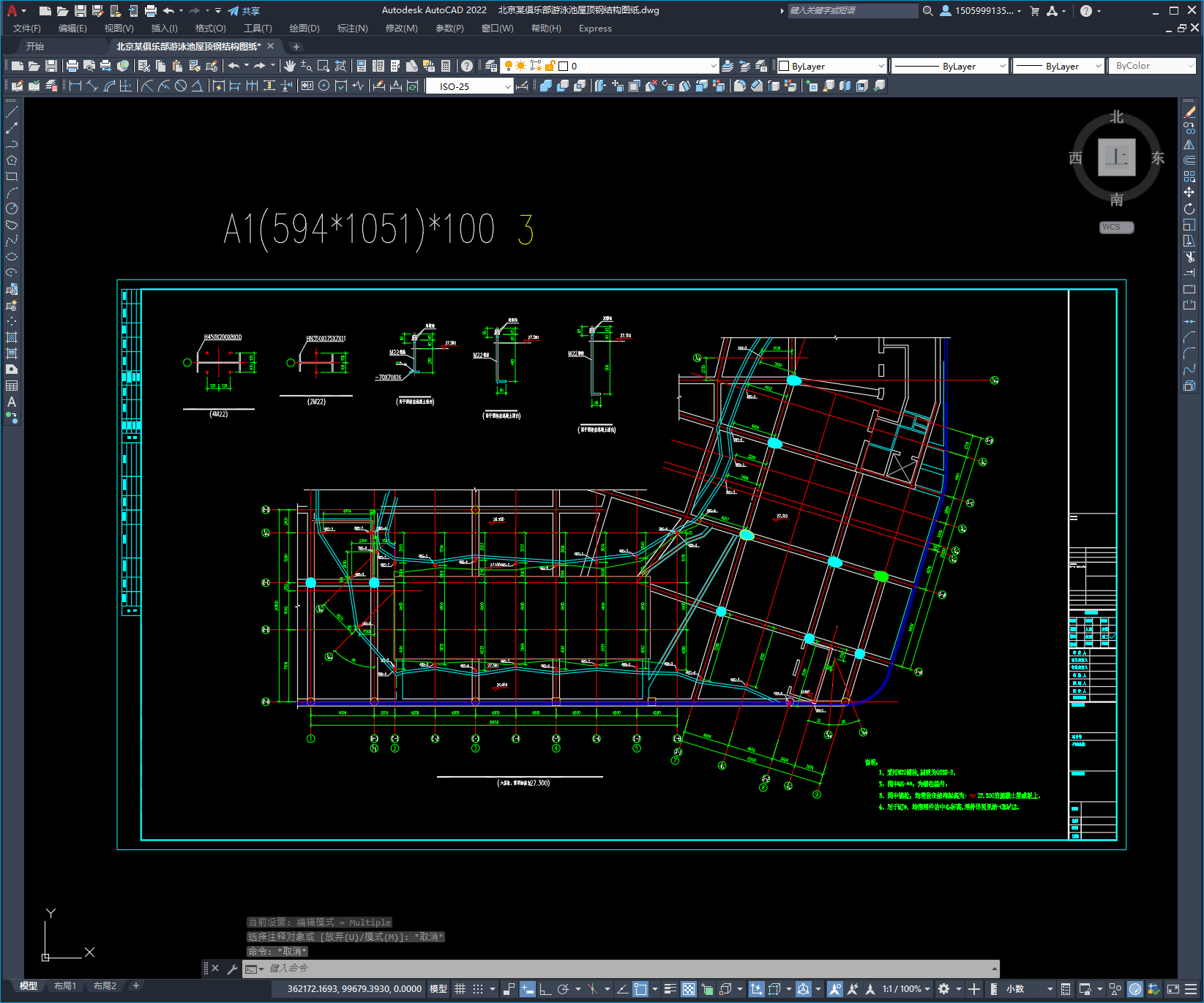Open the signed-in account 1505999135
The height and width of the screenshot is (1003, 1204).
click(981, 11)
